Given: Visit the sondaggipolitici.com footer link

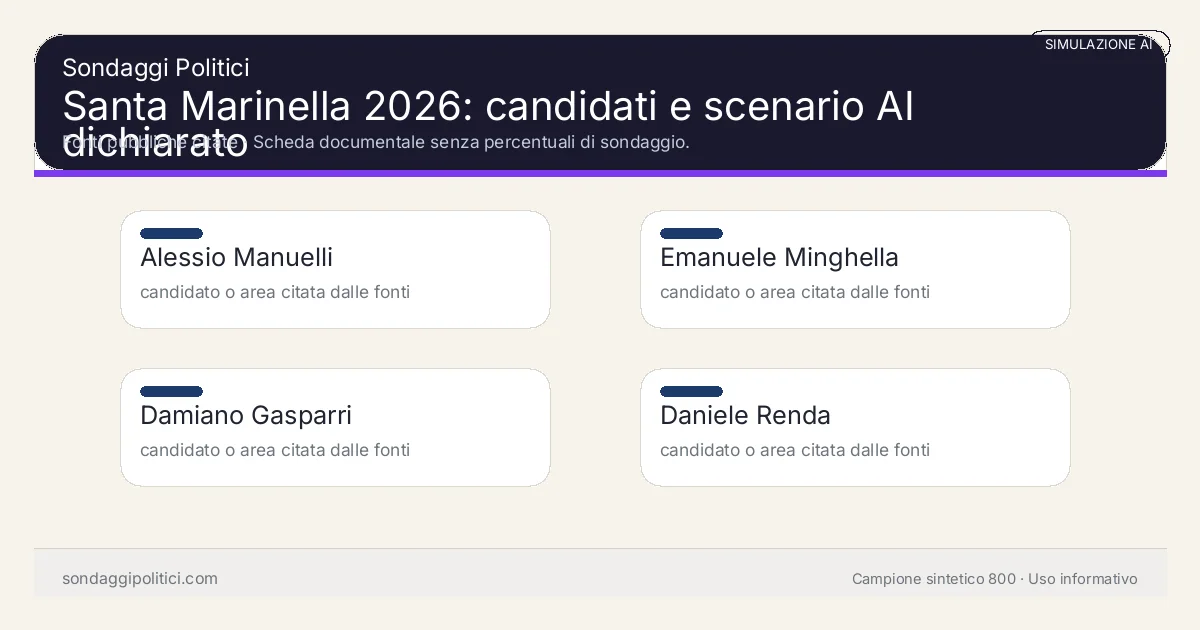Looking at the screenshot, I should 140,579.
